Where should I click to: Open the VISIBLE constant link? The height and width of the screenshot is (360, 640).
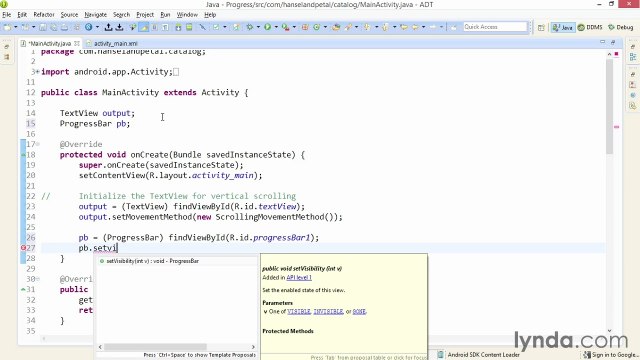(299, 311)
